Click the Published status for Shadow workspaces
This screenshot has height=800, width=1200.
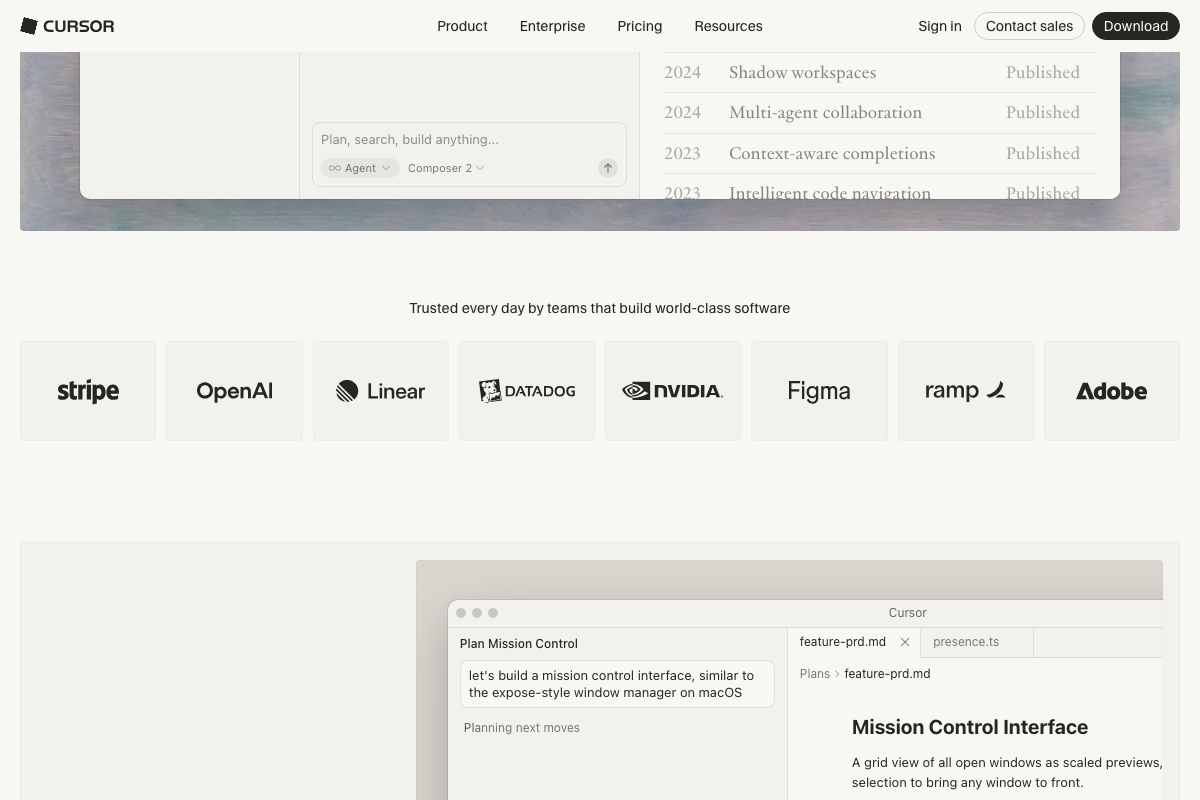(1043, 72)
